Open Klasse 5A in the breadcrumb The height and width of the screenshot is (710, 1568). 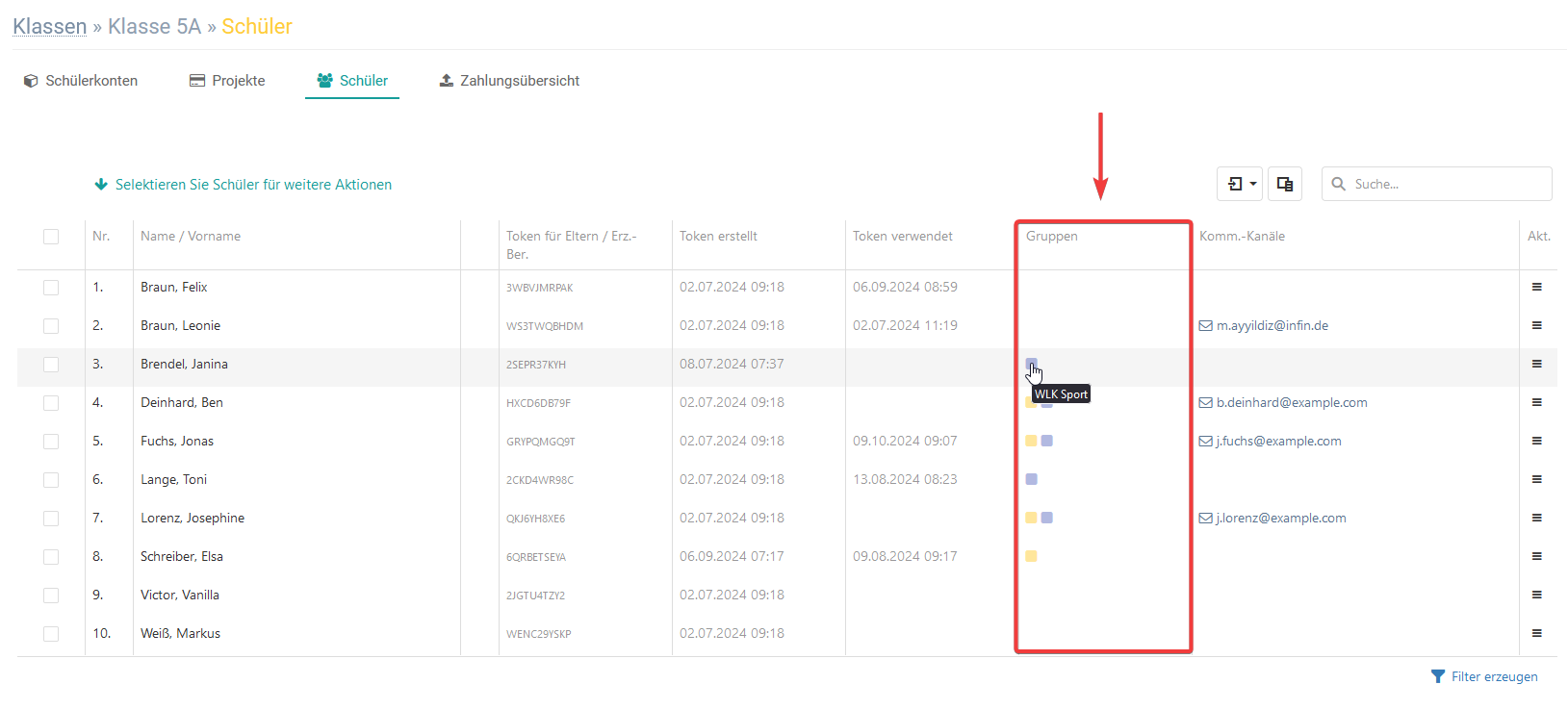154,26
